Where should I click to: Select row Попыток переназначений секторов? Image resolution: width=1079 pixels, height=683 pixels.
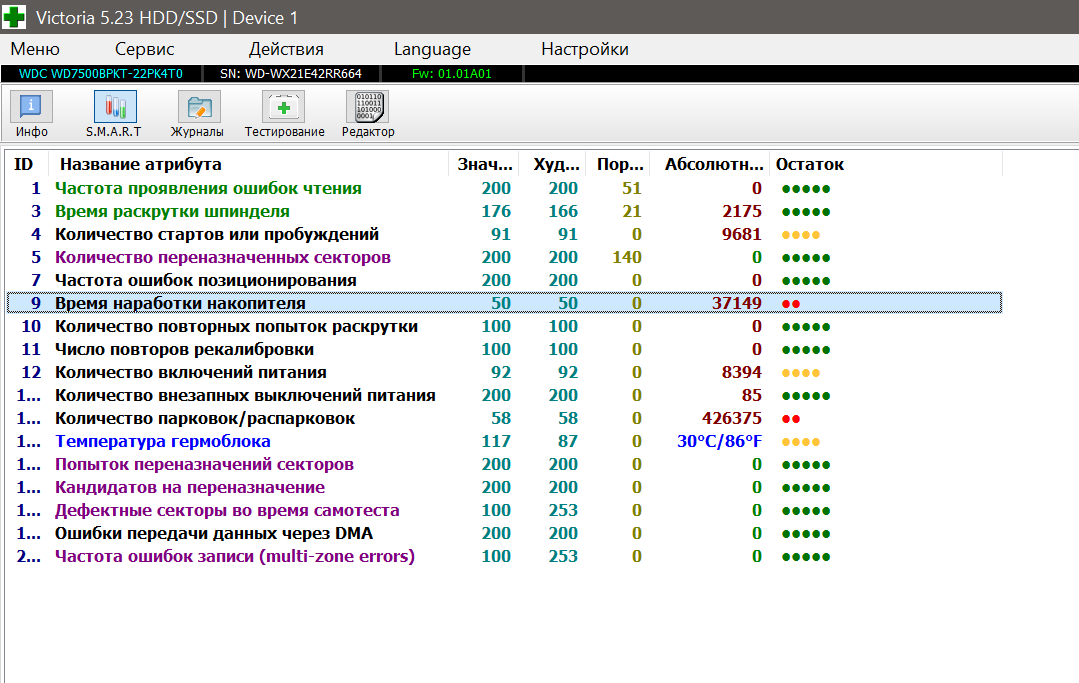pyautogui.click(x=504, y=464)
